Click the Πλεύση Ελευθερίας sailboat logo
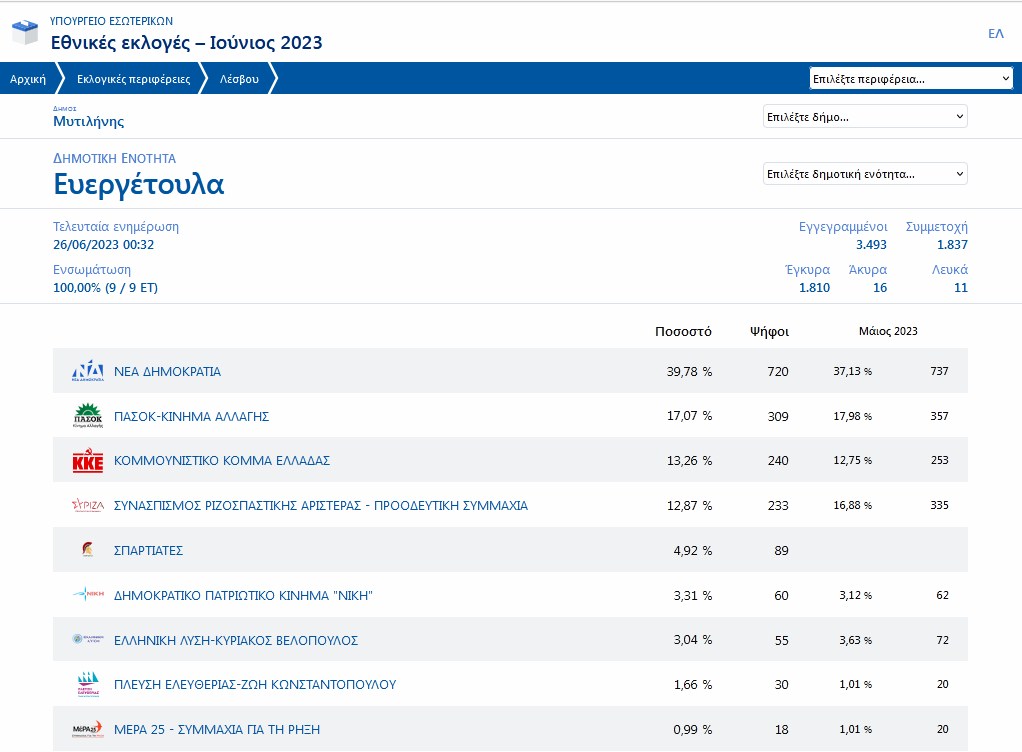 click(88, 685)
